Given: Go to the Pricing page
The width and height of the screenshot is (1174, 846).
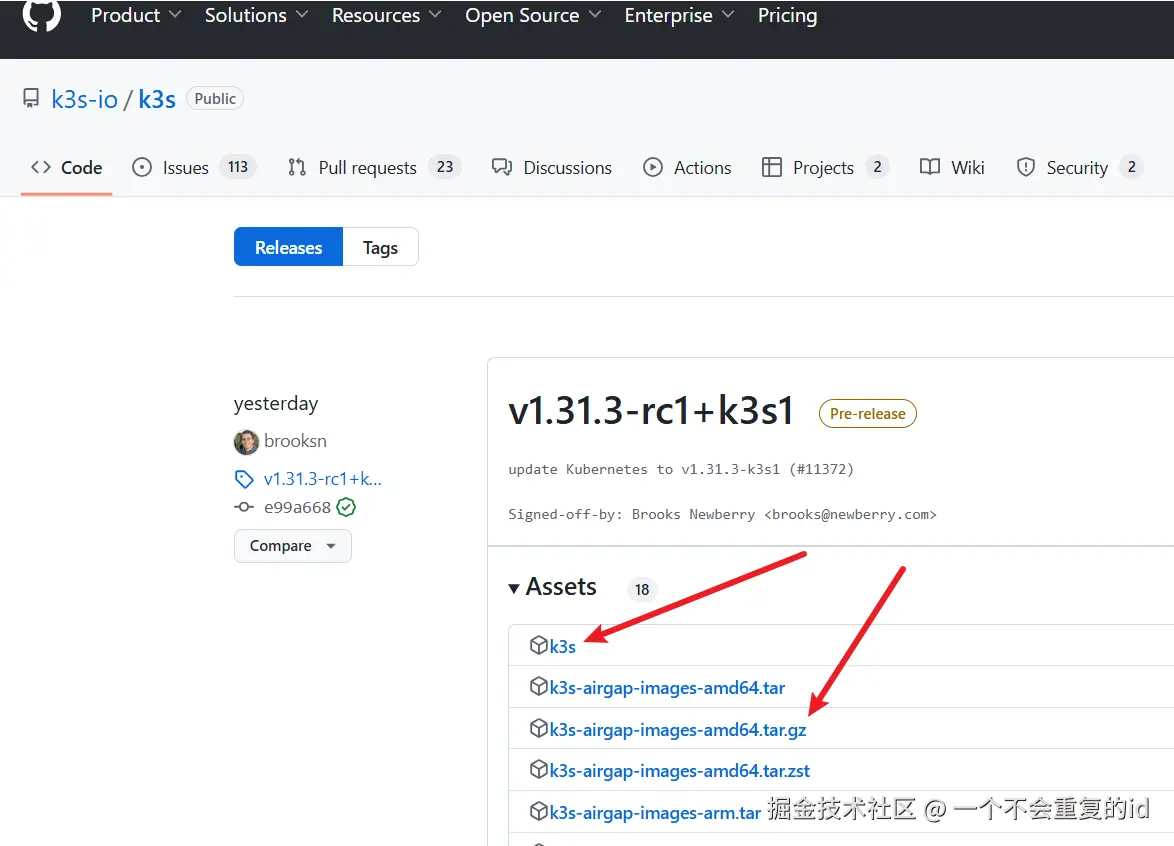Looking at the screenshot, I should [787, 15].
